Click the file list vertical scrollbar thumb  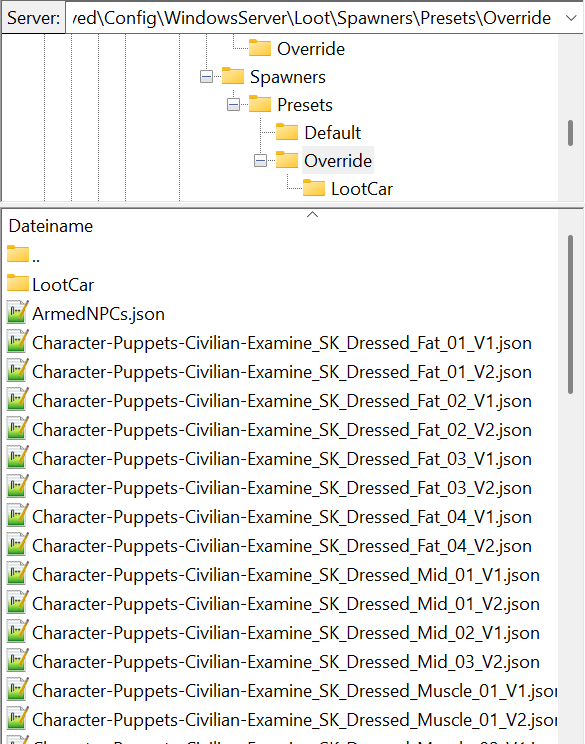pos(570,314)
